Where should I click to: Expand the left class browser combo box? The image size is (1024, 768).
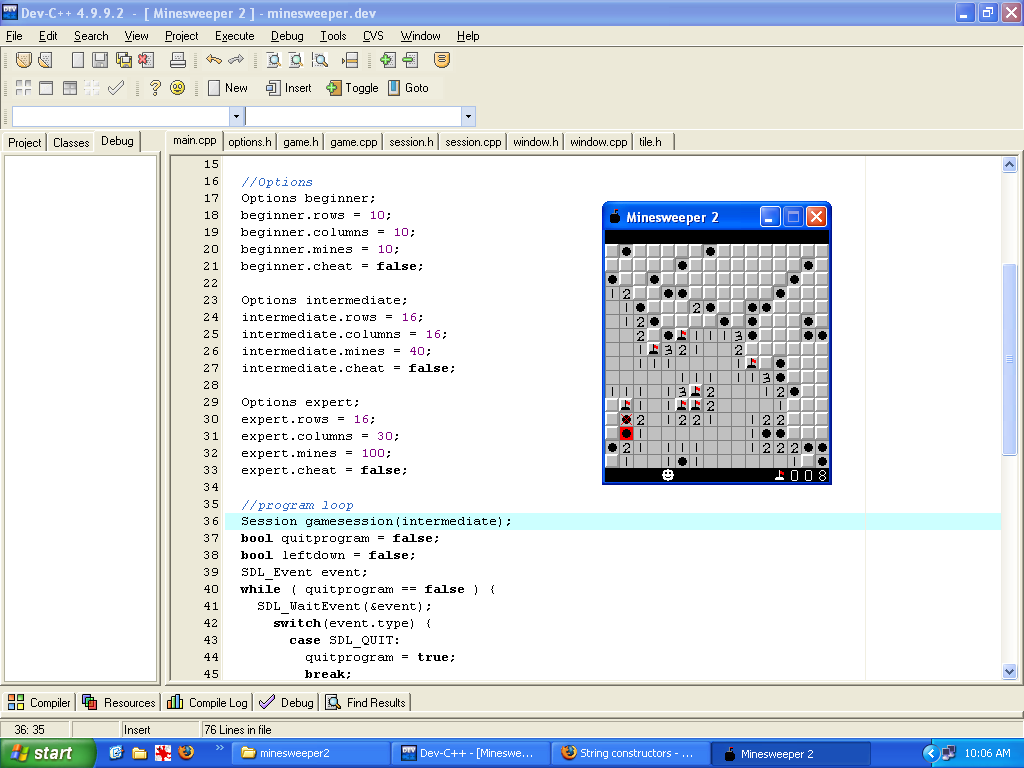pyautogui.click(x=236, y=116)
